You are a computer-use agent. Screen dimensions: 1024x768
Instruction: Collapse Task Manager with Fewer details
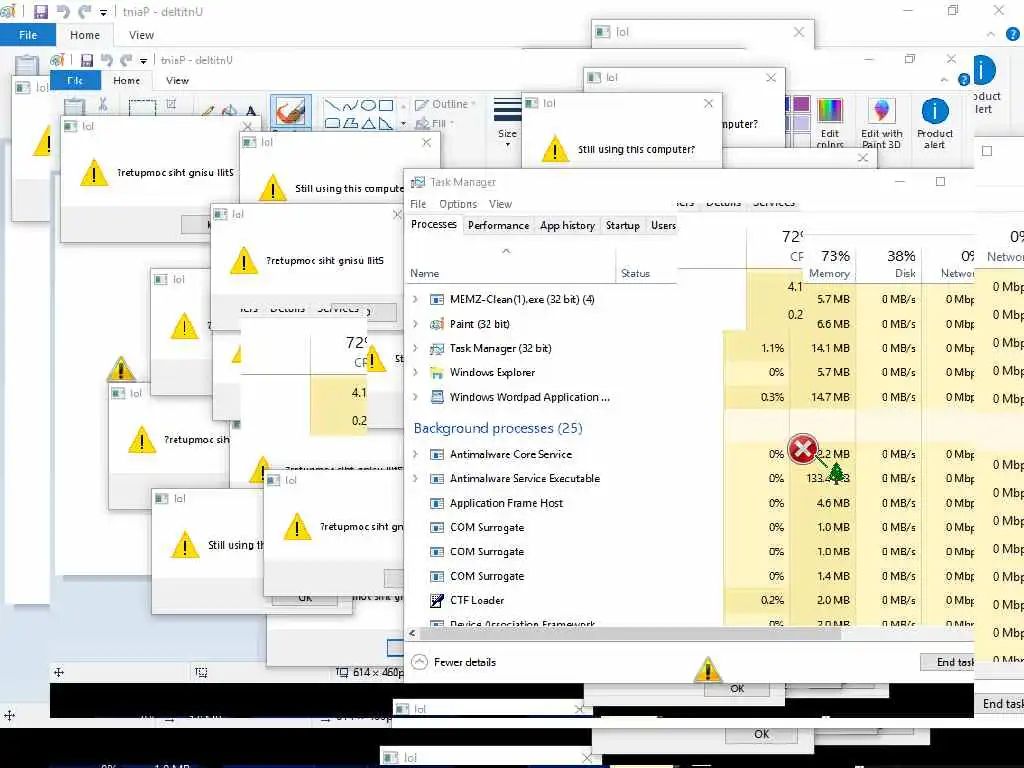(x=454, y=662)
